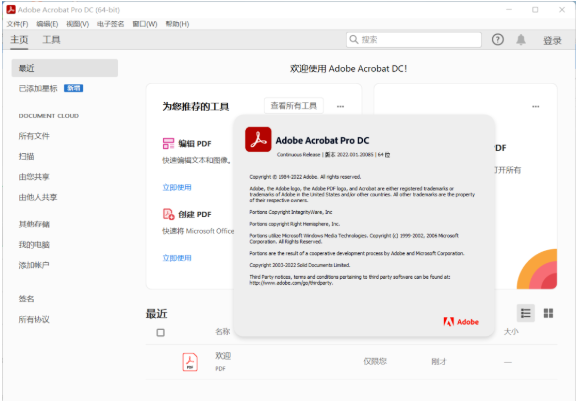The height and width of the screenshot is (401, 576).
Task: Click the thirdparty URL in About dialog
Action: tap(291, 283)
